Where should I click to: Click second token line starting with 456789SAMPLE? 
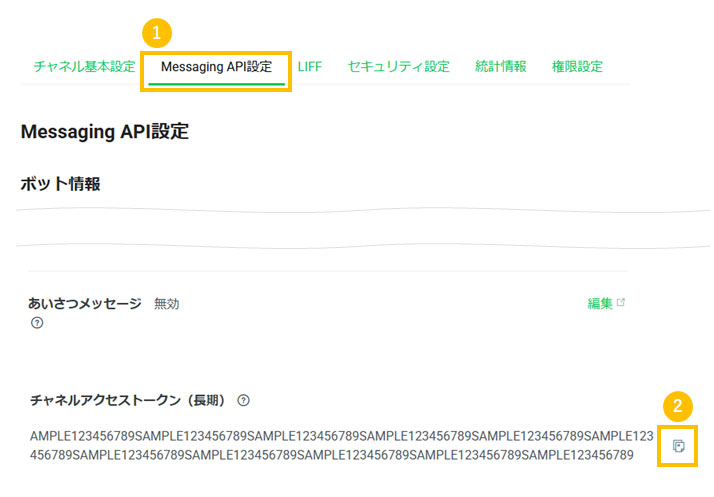(x=331, y=456)
